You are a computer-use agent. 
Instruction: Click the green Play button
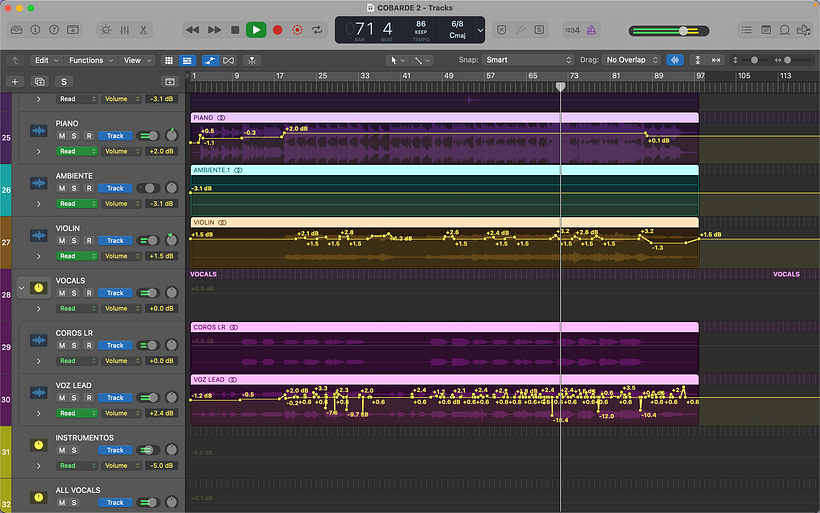pos(256,30)
